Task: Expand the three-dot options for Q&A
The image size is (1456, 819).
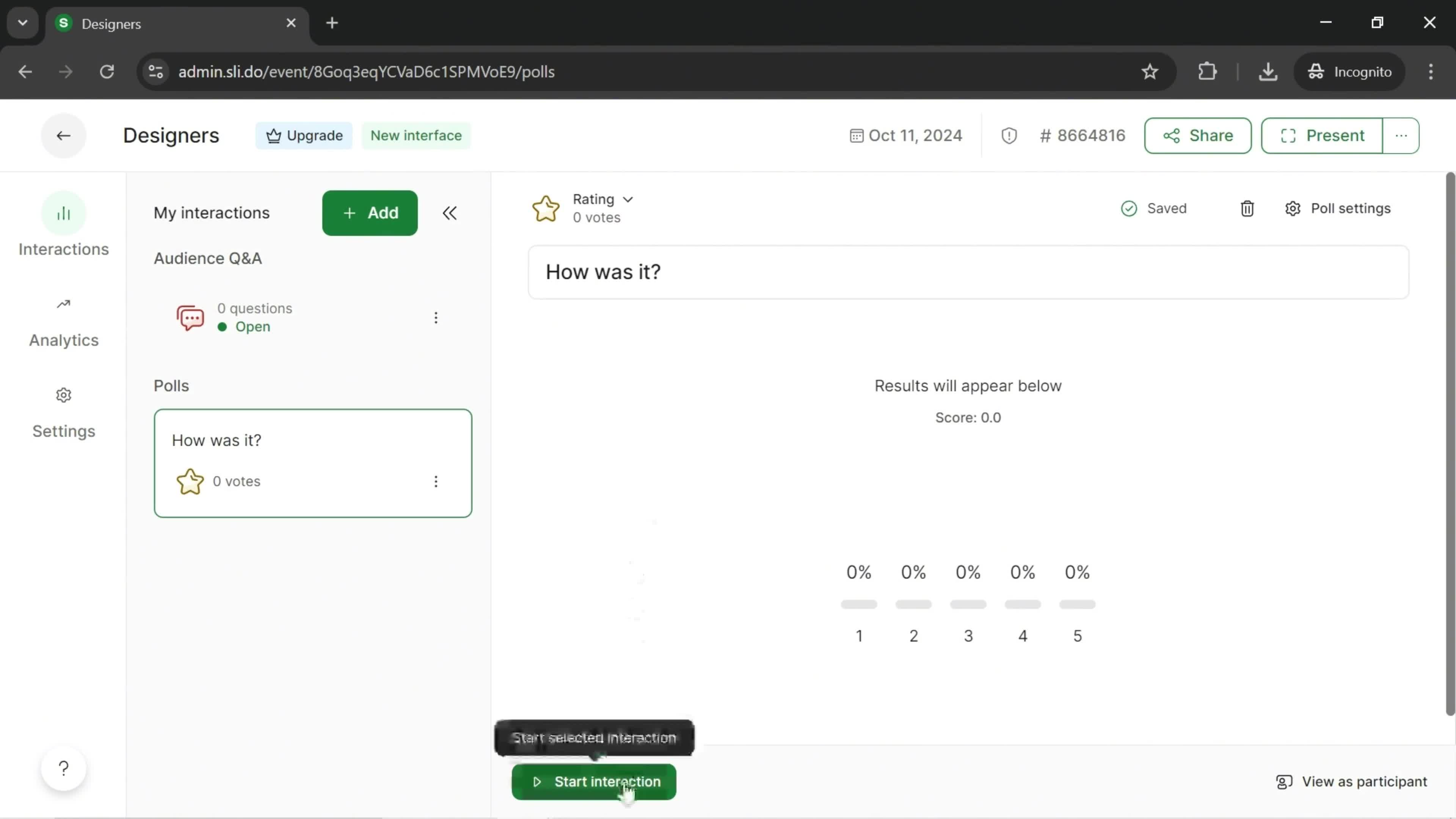Action: click(436, 317)
